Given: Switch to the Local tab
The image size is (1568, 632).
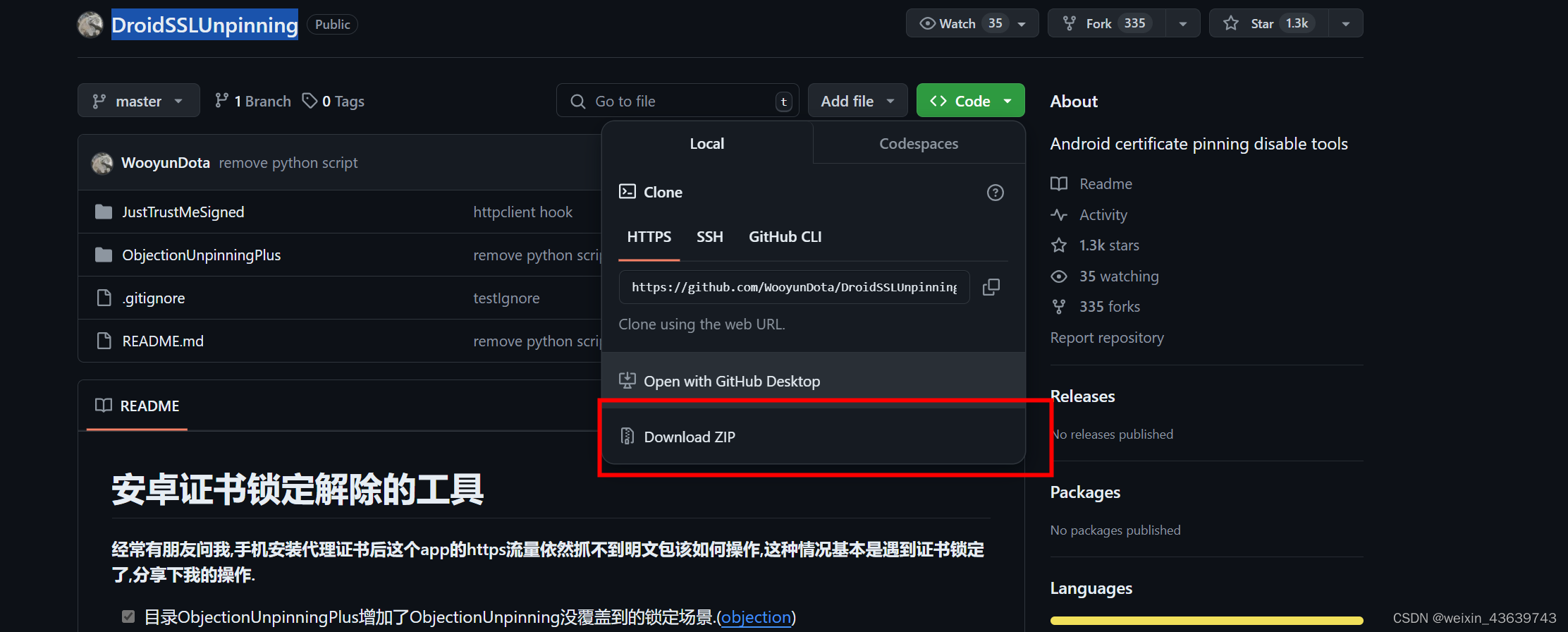Looking at the screenshot, I should click(x=706, y=143).
